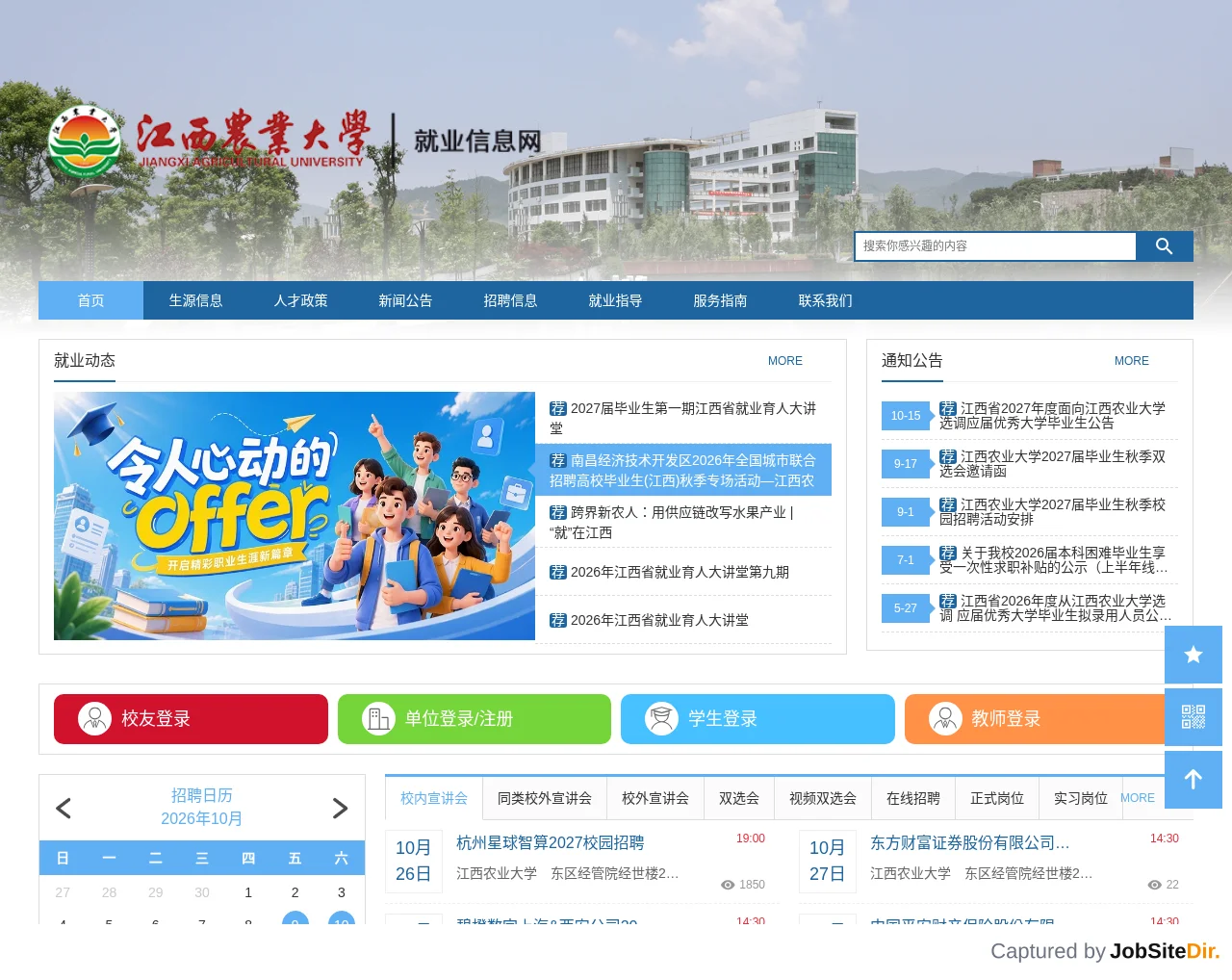Viewport: 1232px width, 980px height.
Task: Open 杭州星球智算2027校园招聘 event
Action: (x=551, y=842)
